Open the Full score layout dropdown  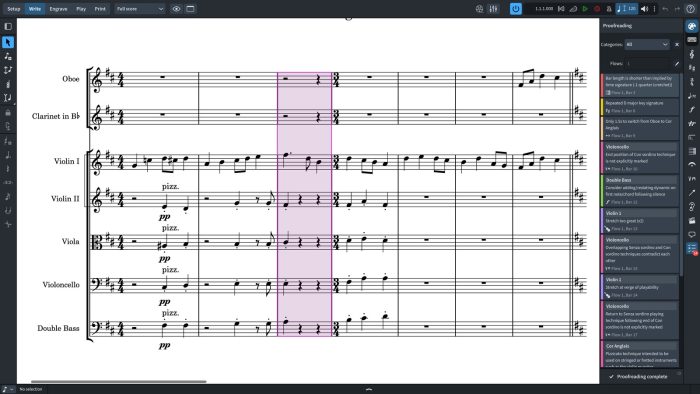(x=140, y=9)
